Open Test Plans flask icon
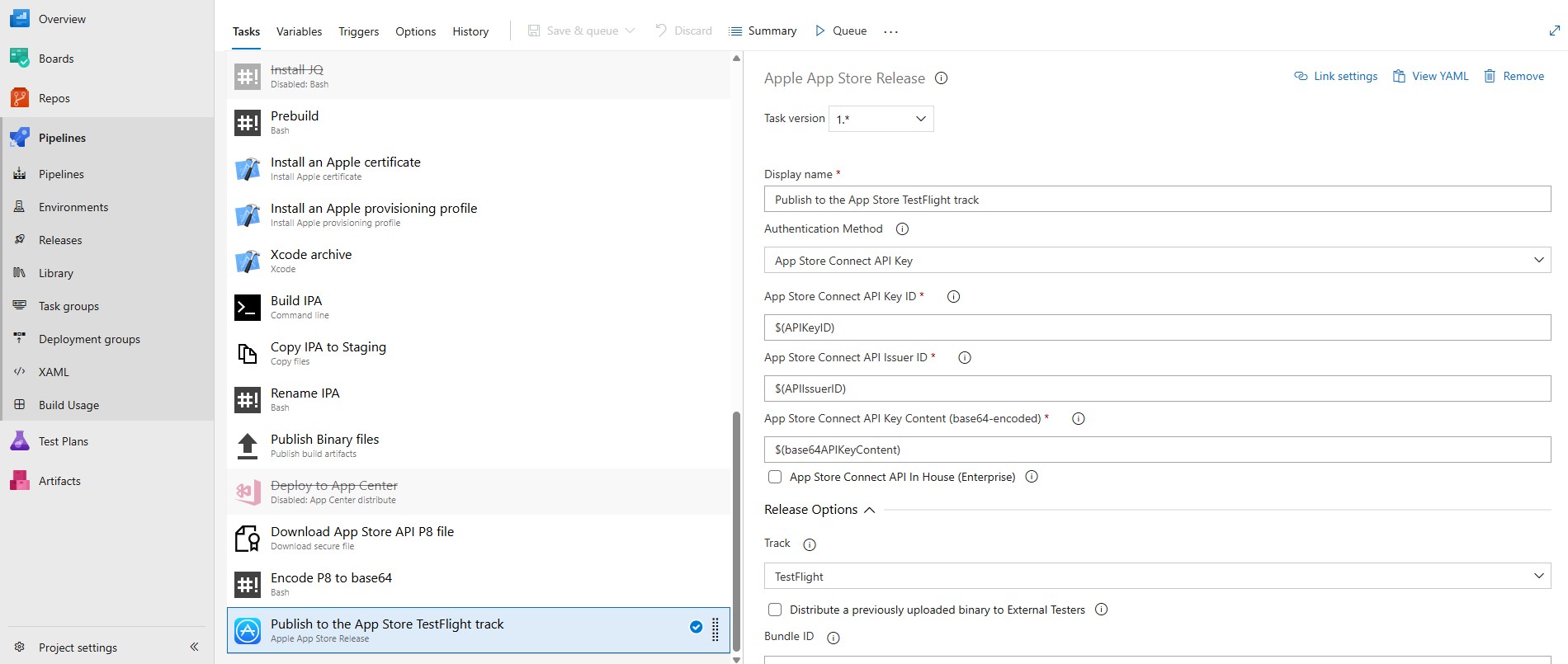The image size is (1568, 664). (x=20, y=440)
